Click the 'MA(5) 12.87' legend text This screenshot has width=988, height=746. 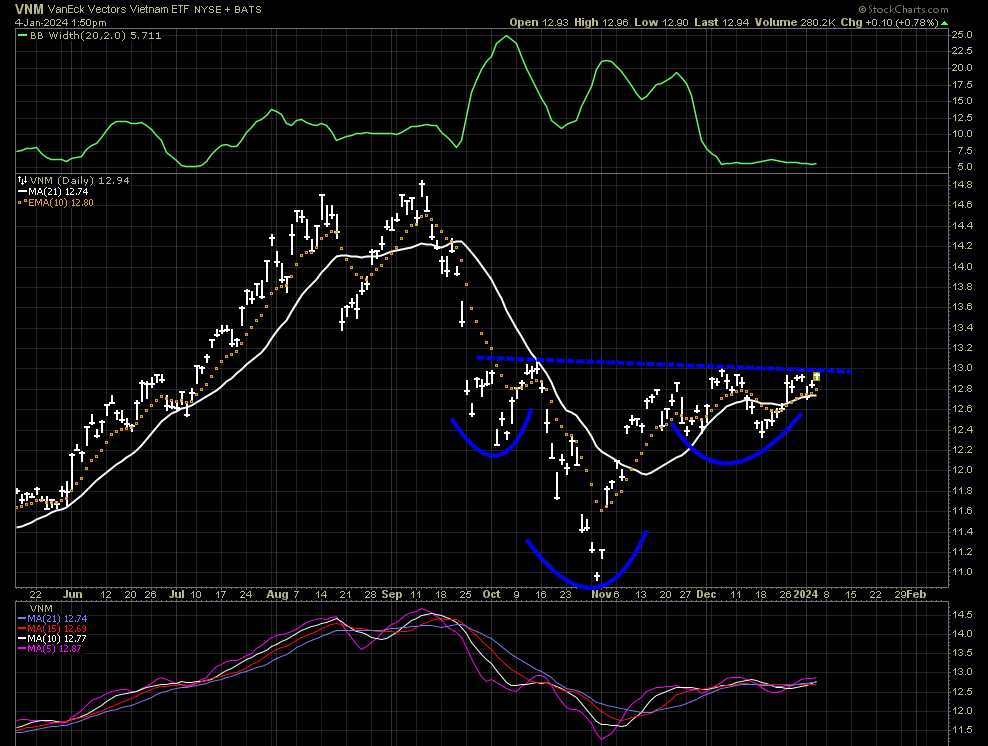click(x=55, y=649)
